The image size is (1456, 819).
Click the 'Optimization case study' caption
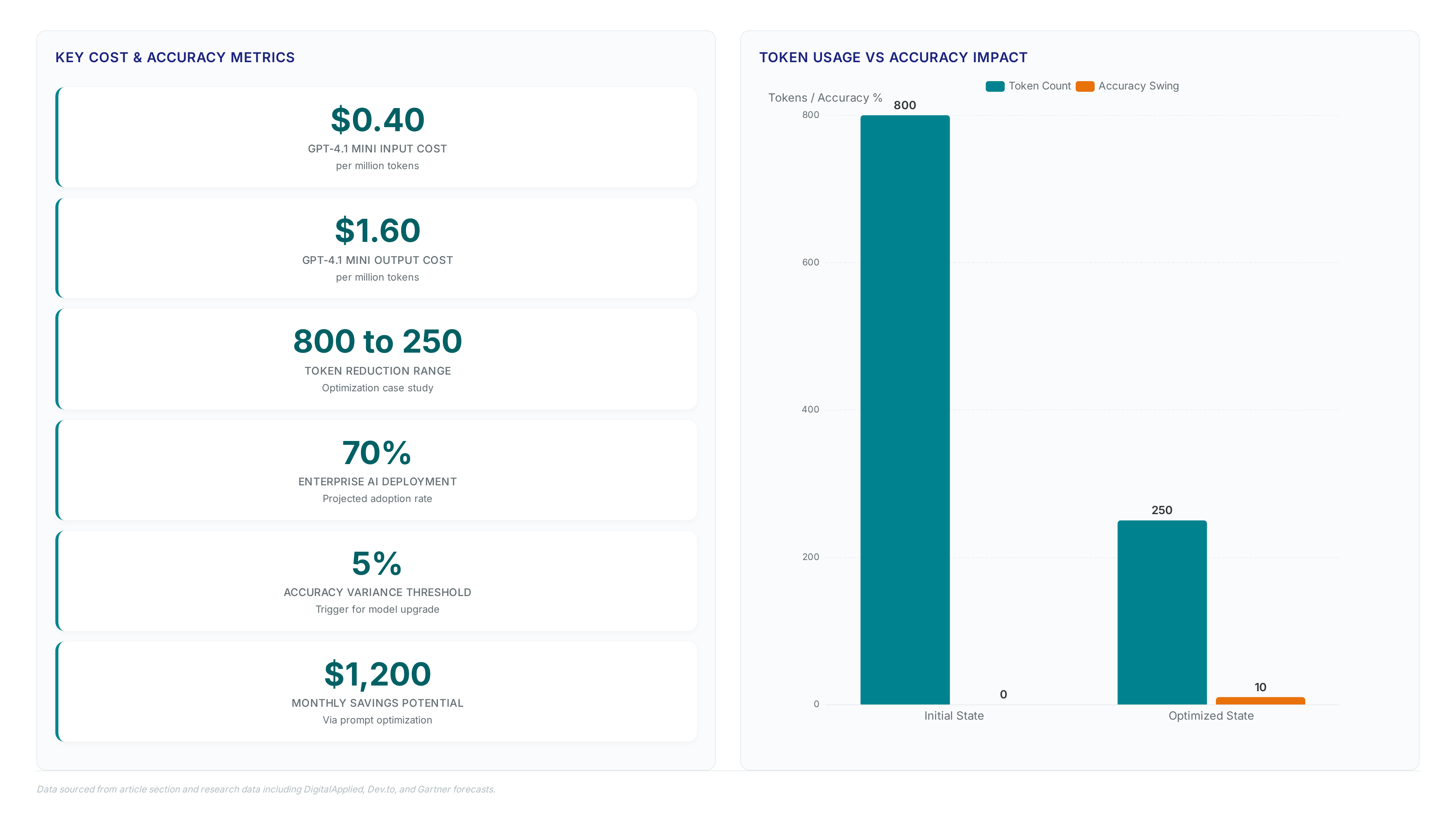tap(378, 388)
